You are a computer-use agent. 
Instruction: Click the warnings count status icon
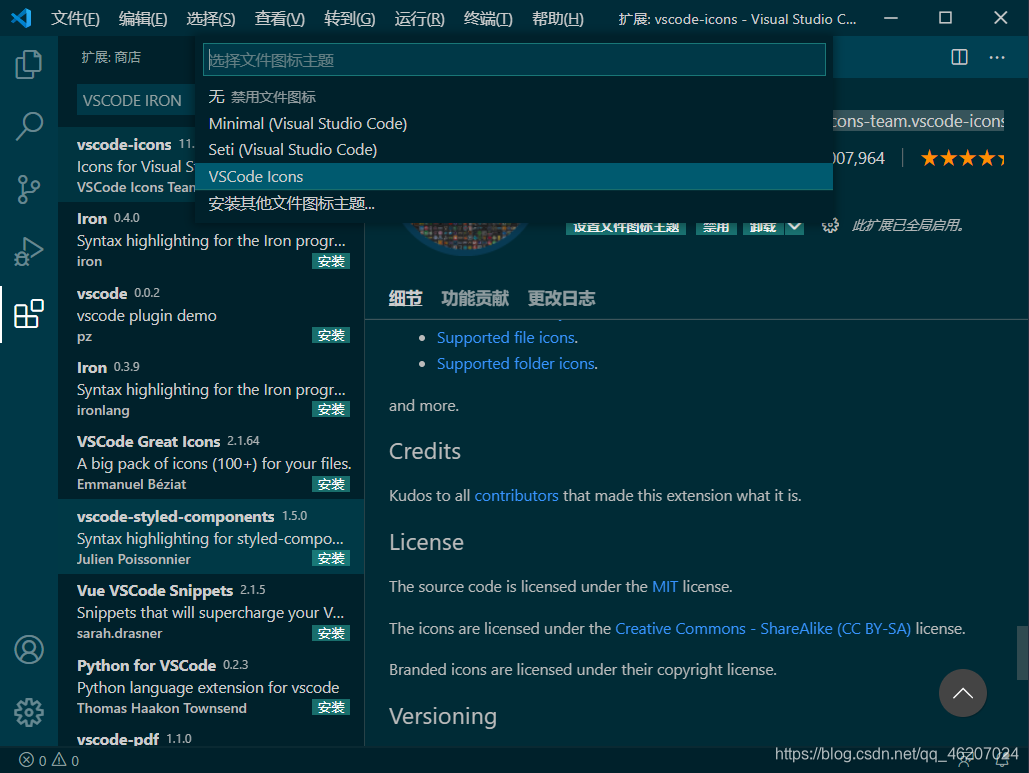60,760
